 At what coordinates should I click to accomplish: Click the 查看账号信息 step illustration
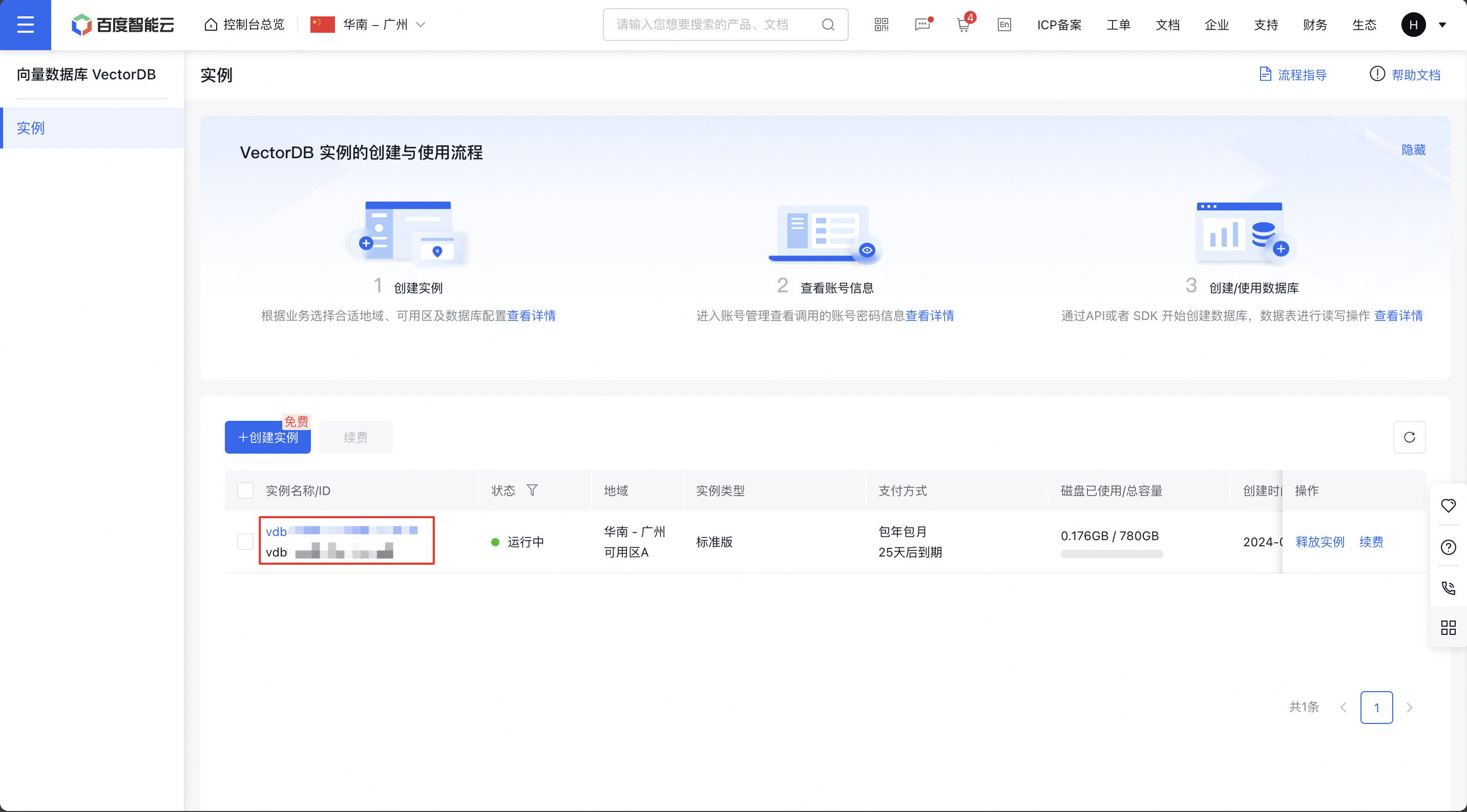tap(825, 233)
